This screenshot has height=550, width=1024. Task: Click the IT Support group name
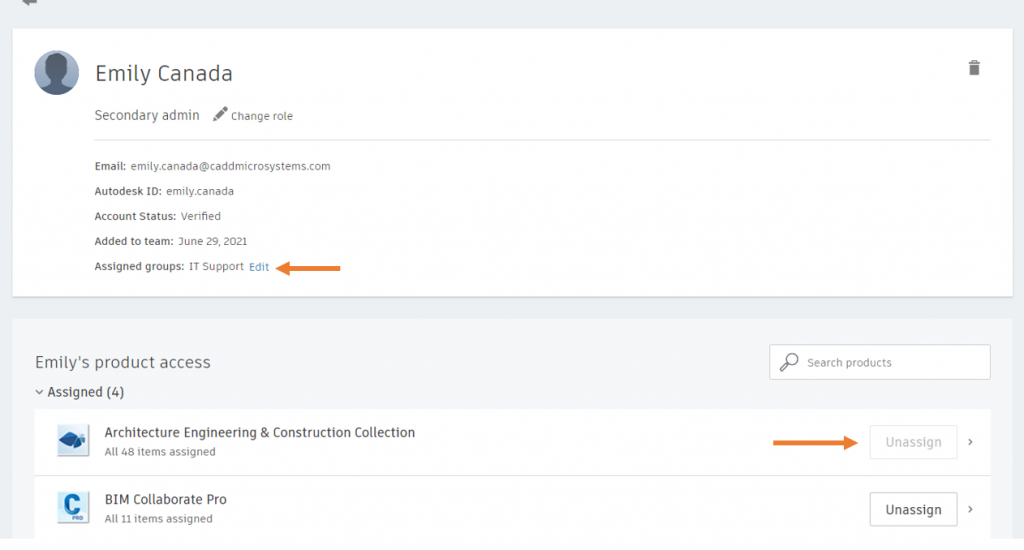pyautogui.click(x=216, y=267)
